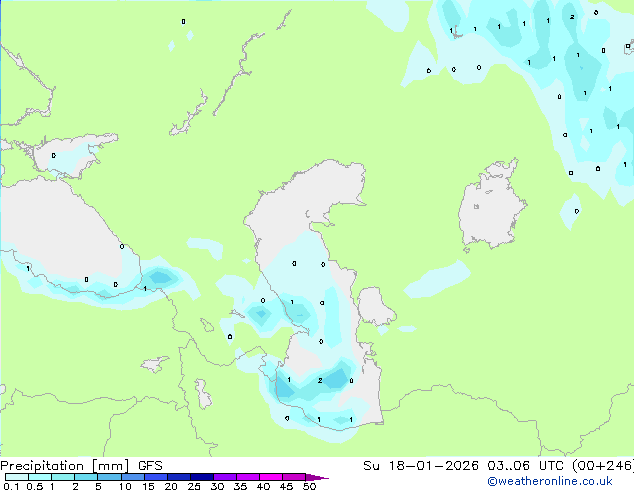Click the legend swatch between 20 and 25
The height and width of the screenshot is (490, 634).
179,477
